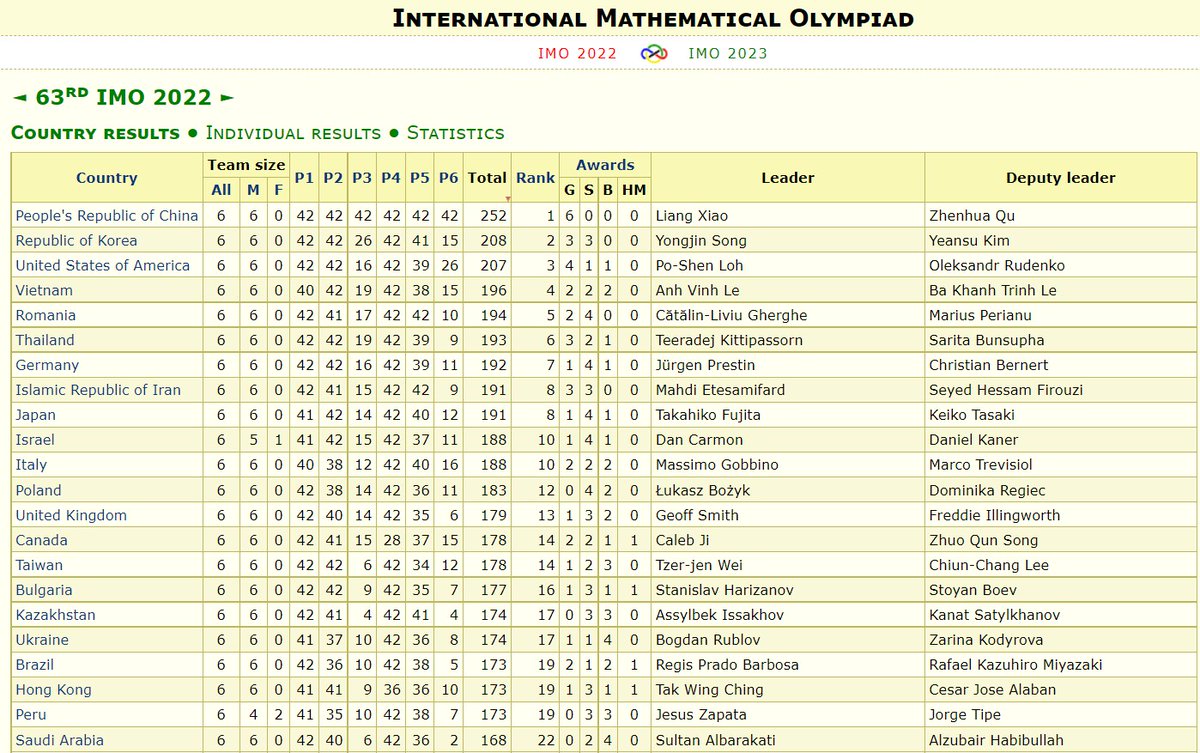Click the IMO rings logo icon
This screenshot has height=753, width=1200.
click(655, 53)
